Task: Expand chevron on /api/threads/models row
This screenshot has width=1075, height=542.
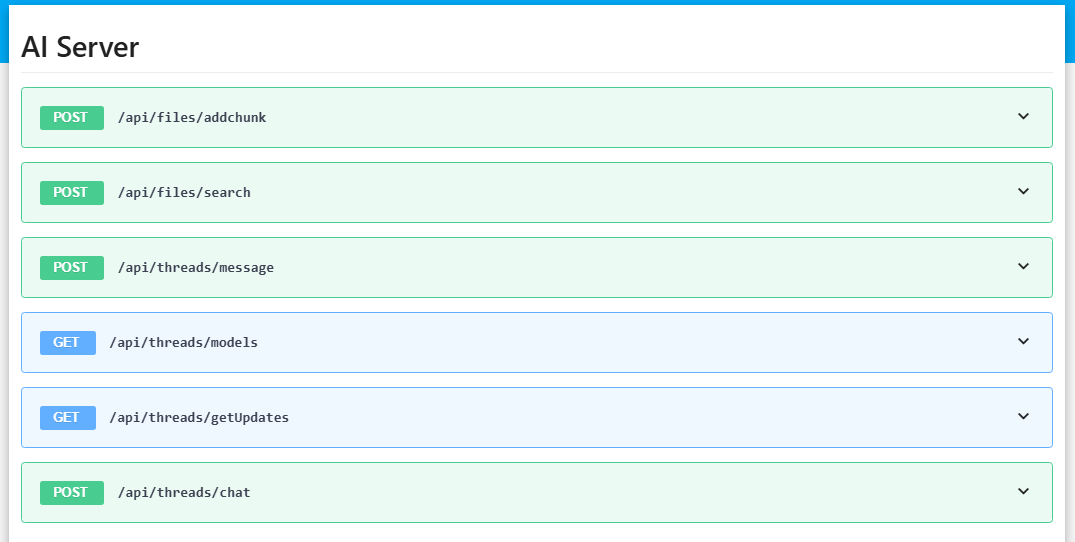Action: point(1023,342)
